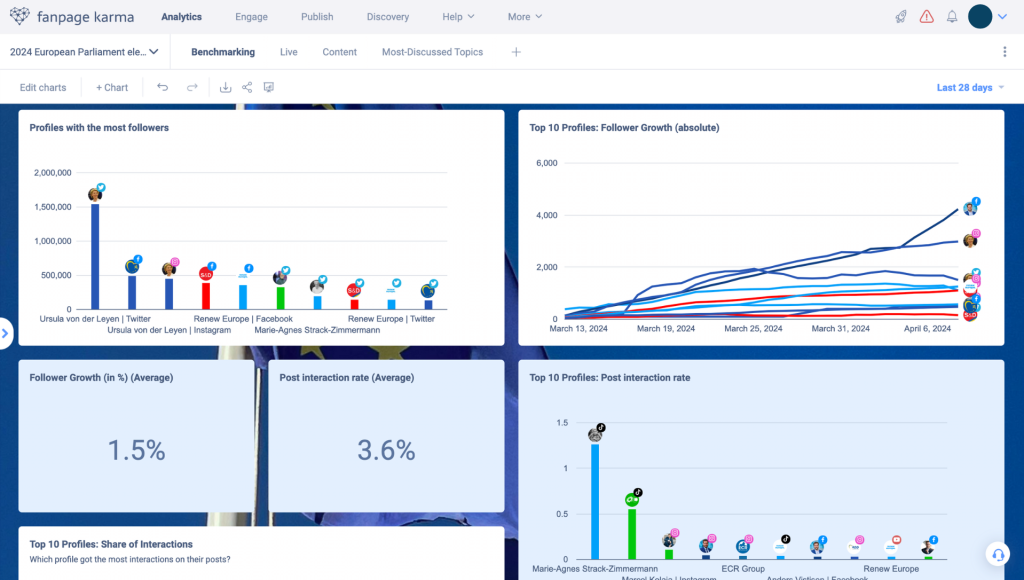
Task: Expand the Help menu
Action: tap(459, 17)
